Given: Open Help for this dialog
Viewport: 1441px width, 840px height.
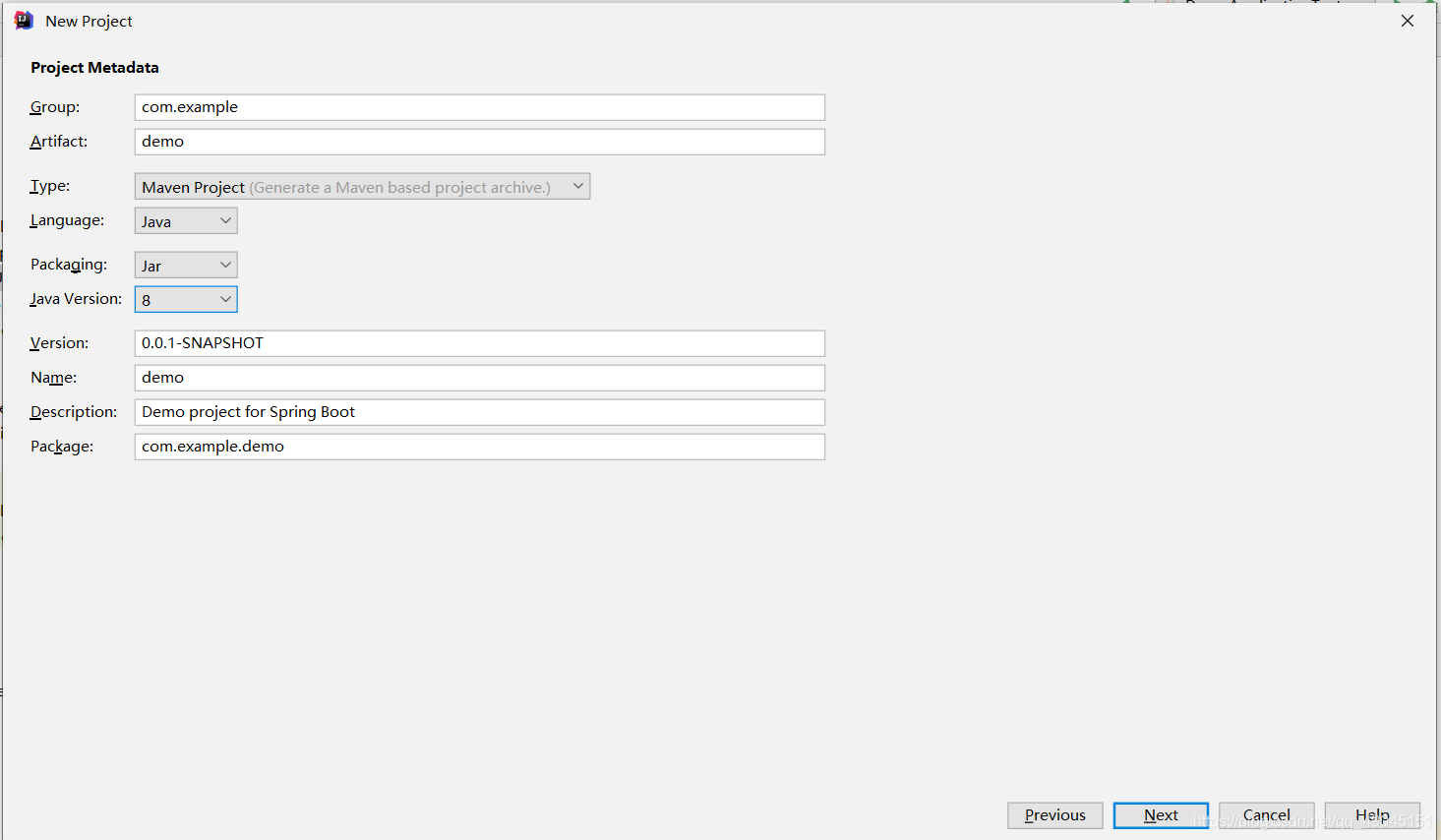Looking at the screenshot, I should coord(1372,815).
